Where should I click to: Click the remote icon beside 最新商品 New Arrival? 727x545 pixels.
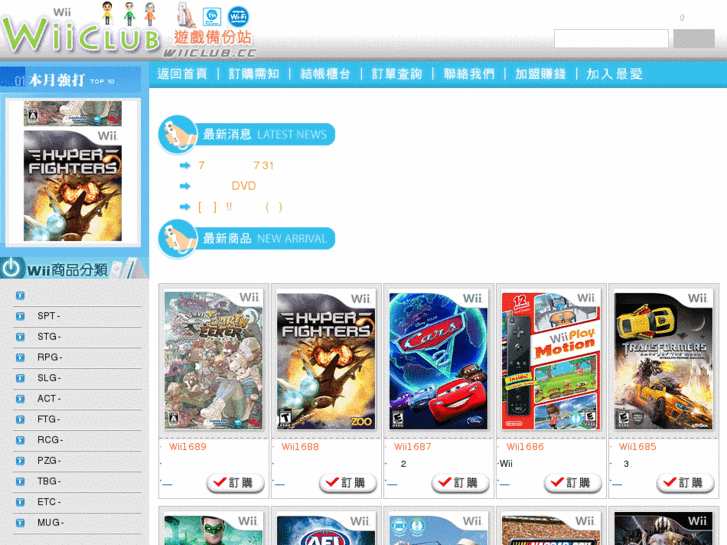pos(177,238)
